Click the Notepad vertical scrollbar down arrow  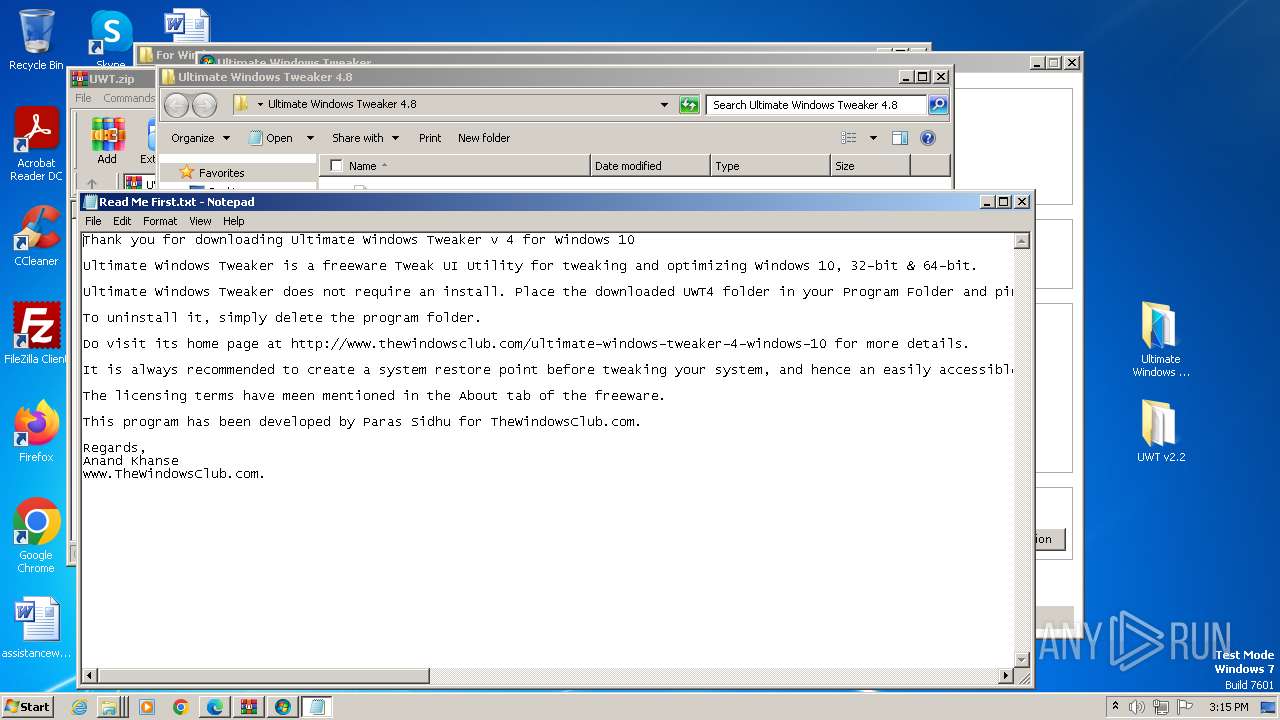pyautogui.click(x=1021, y=659)
